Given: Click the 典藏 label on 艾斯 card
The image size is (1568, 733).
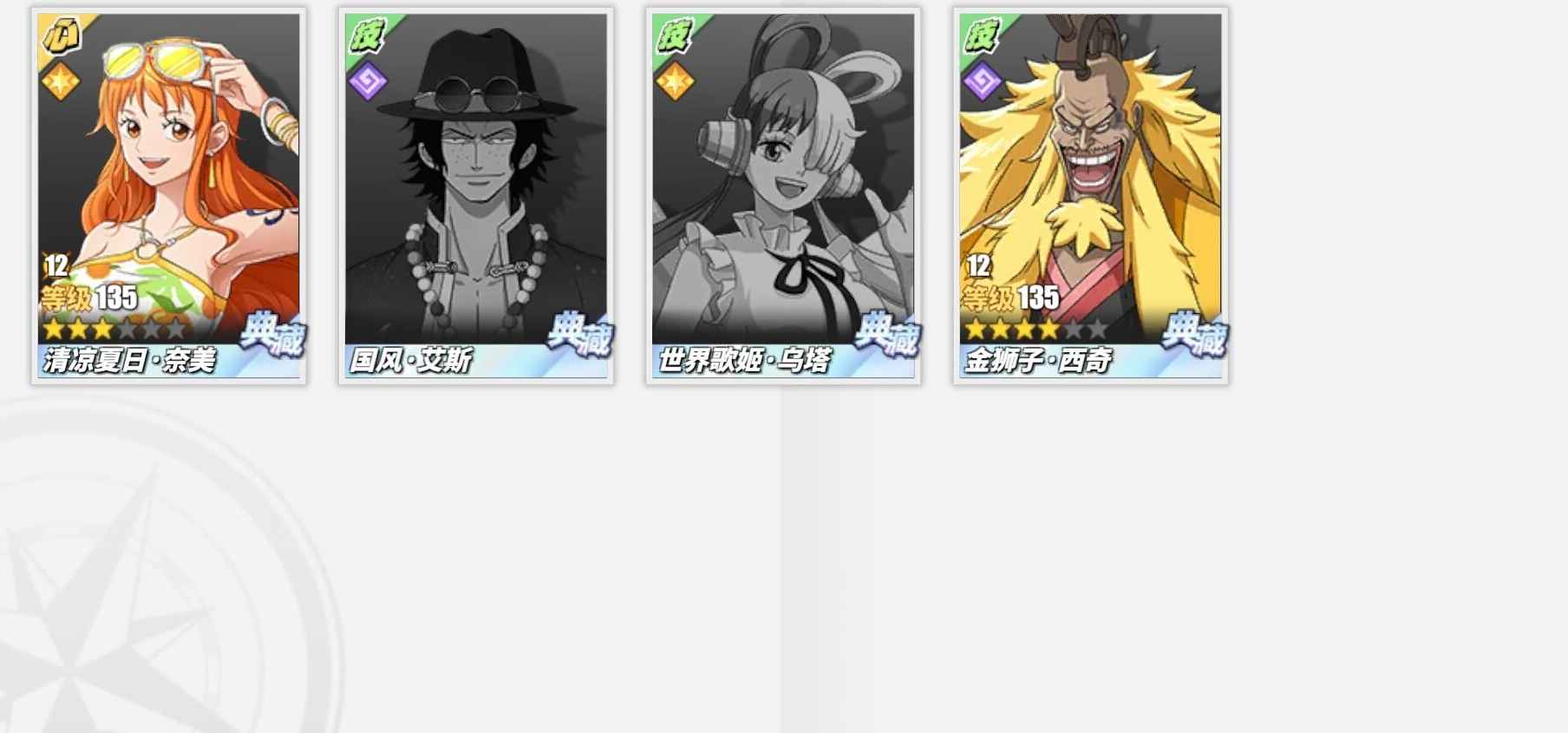Looking at the screenshot, I should click(x=579, y=334).
